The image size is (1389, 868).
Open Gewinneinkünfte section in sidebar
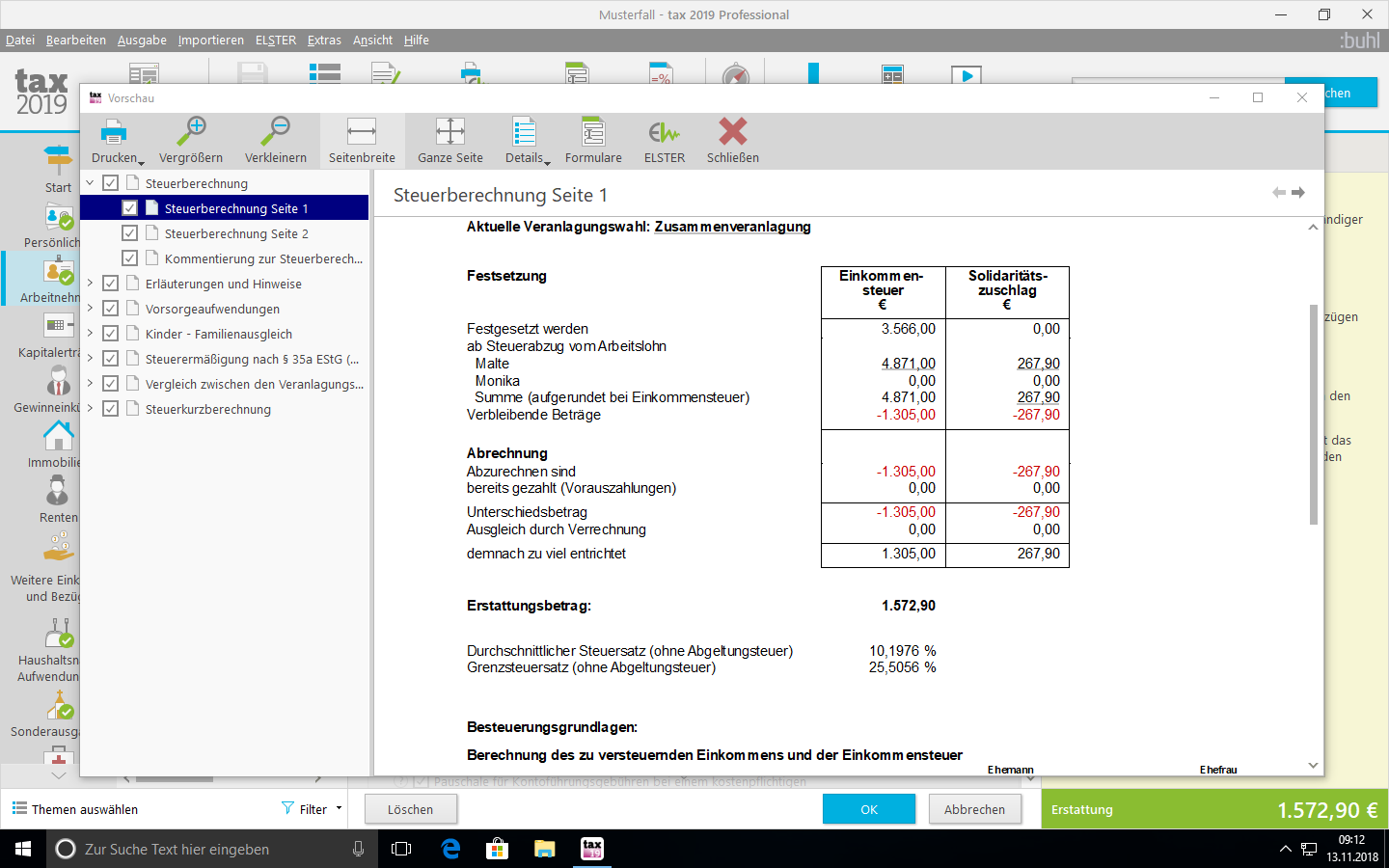(x=48, y=390)
